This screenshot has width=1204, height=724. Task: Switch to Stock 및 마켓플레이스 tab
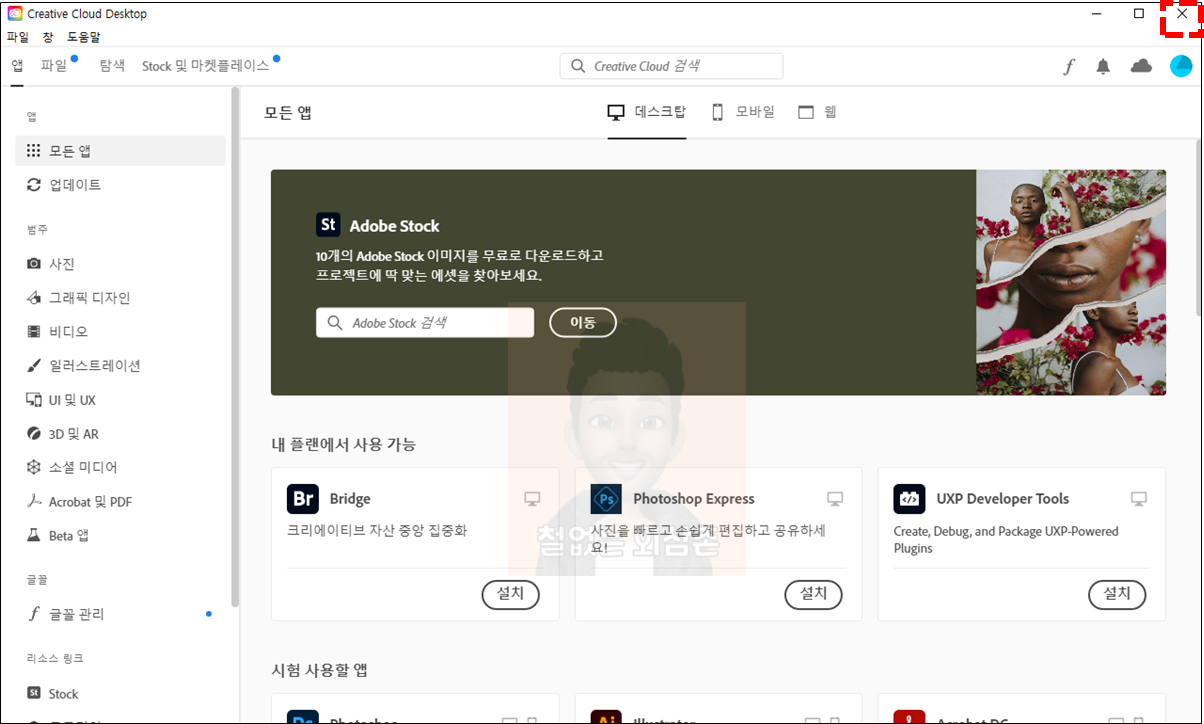coord(205,66)
